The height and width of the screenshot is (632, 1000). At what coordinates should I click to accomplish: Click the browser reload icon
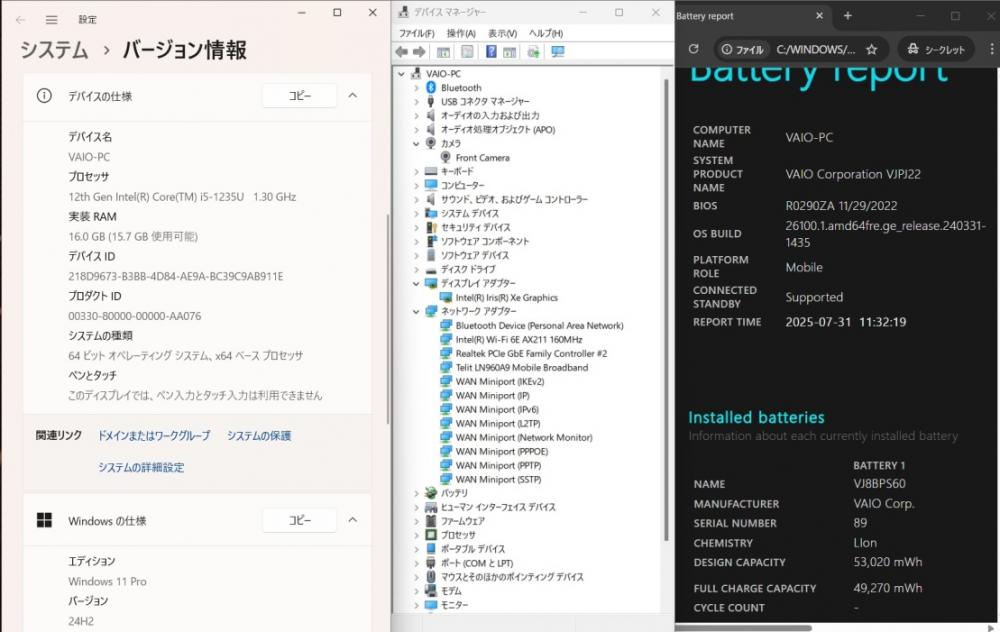pos(693,49)
